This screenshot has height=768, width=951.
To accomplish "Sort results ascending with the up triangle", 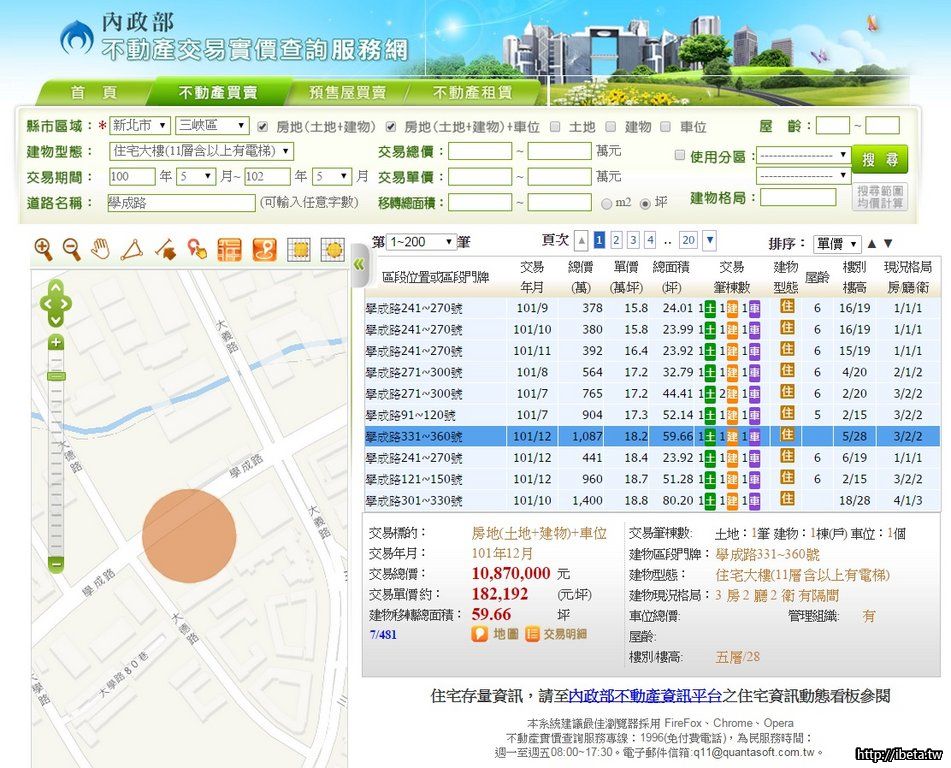I will [x=871, y=243].
